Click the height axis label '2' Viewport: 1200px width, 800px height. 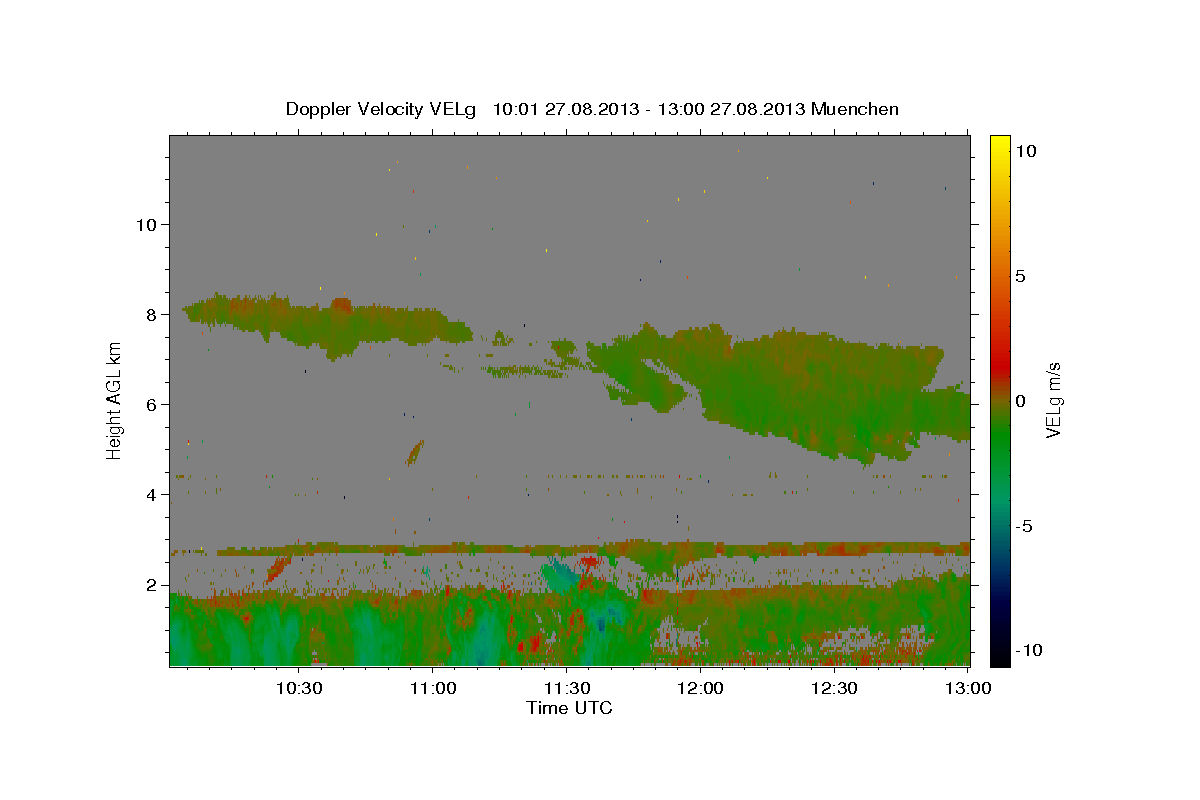click(x=151, y=585)
